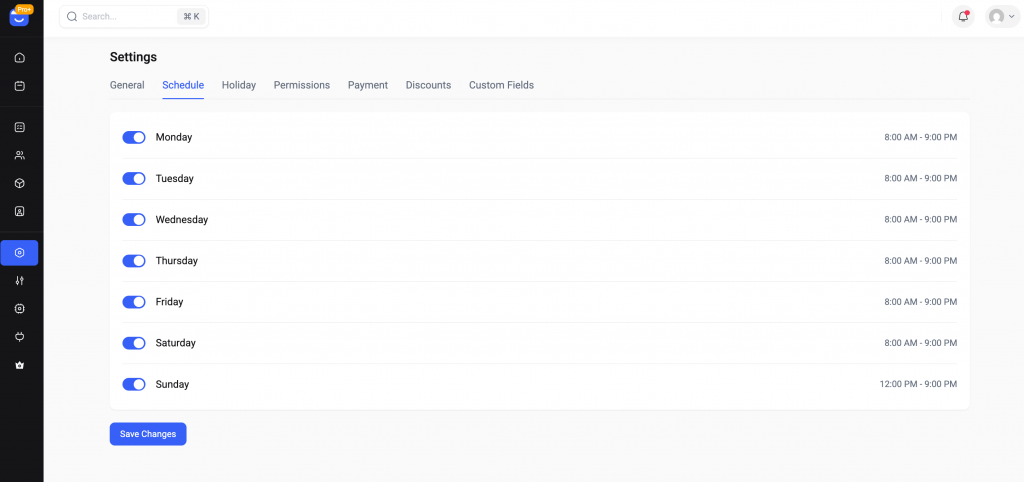Open the customers (people) sidebar icon

coord(20,155)
